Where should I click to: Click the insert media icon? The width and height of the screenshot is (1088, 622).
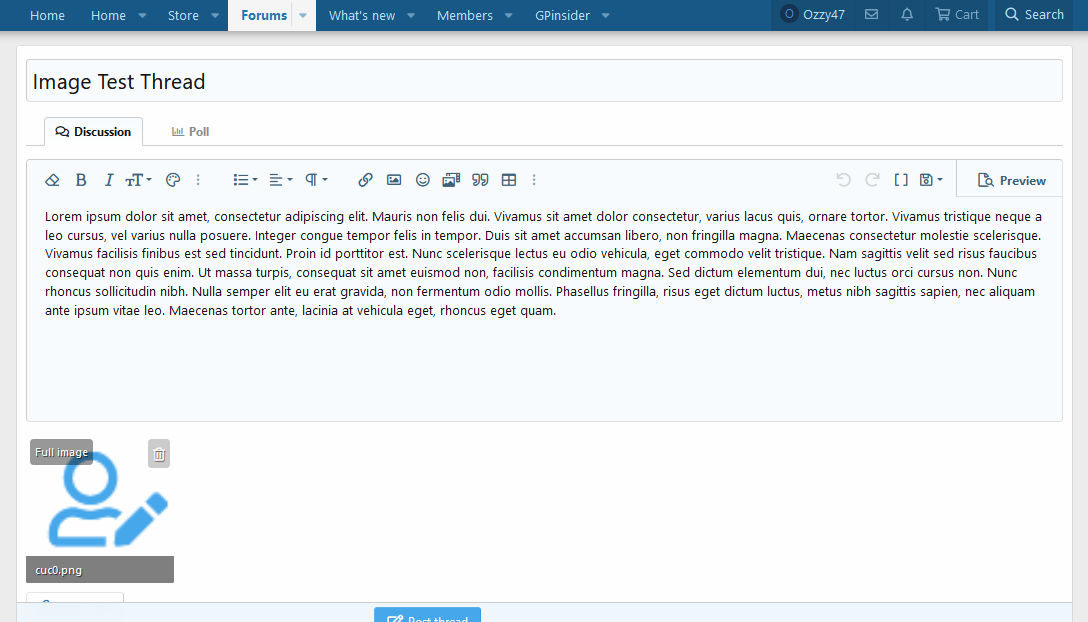[x=451, y=180]
